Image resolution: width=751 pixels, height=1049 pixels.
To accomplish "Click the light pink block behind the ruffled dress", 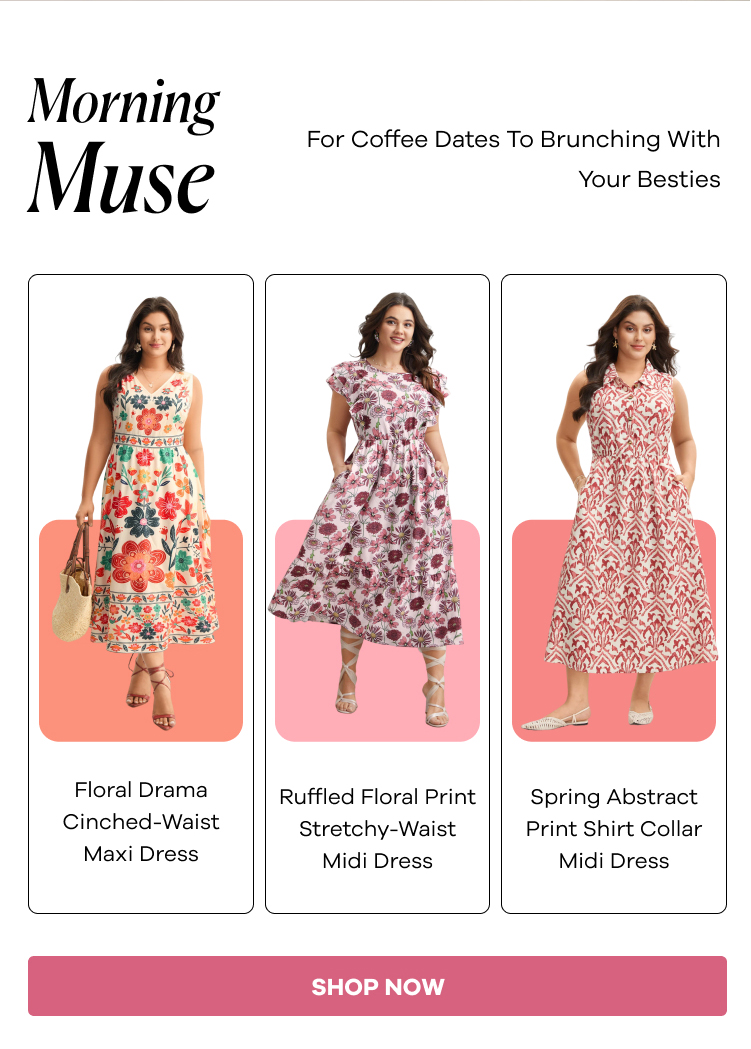I will 377,696.
